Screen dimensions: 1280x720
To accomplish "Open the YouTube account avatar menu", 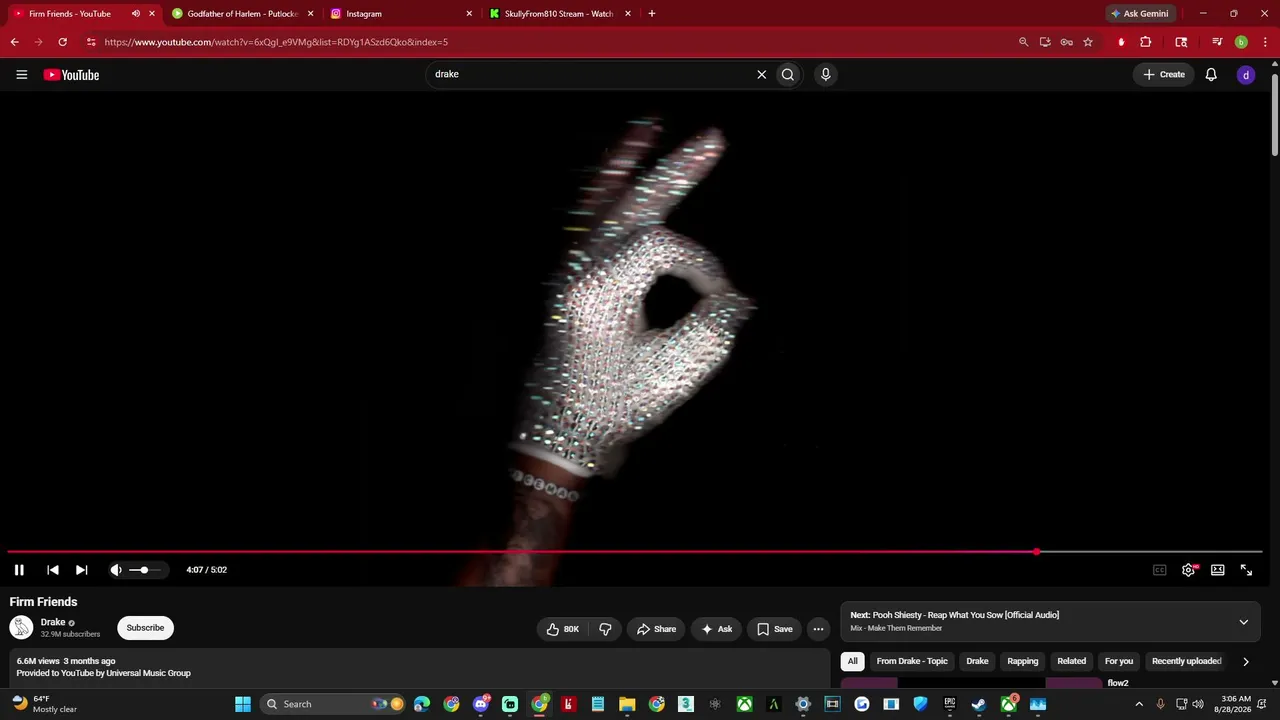I will click(x=1245, y=75).
